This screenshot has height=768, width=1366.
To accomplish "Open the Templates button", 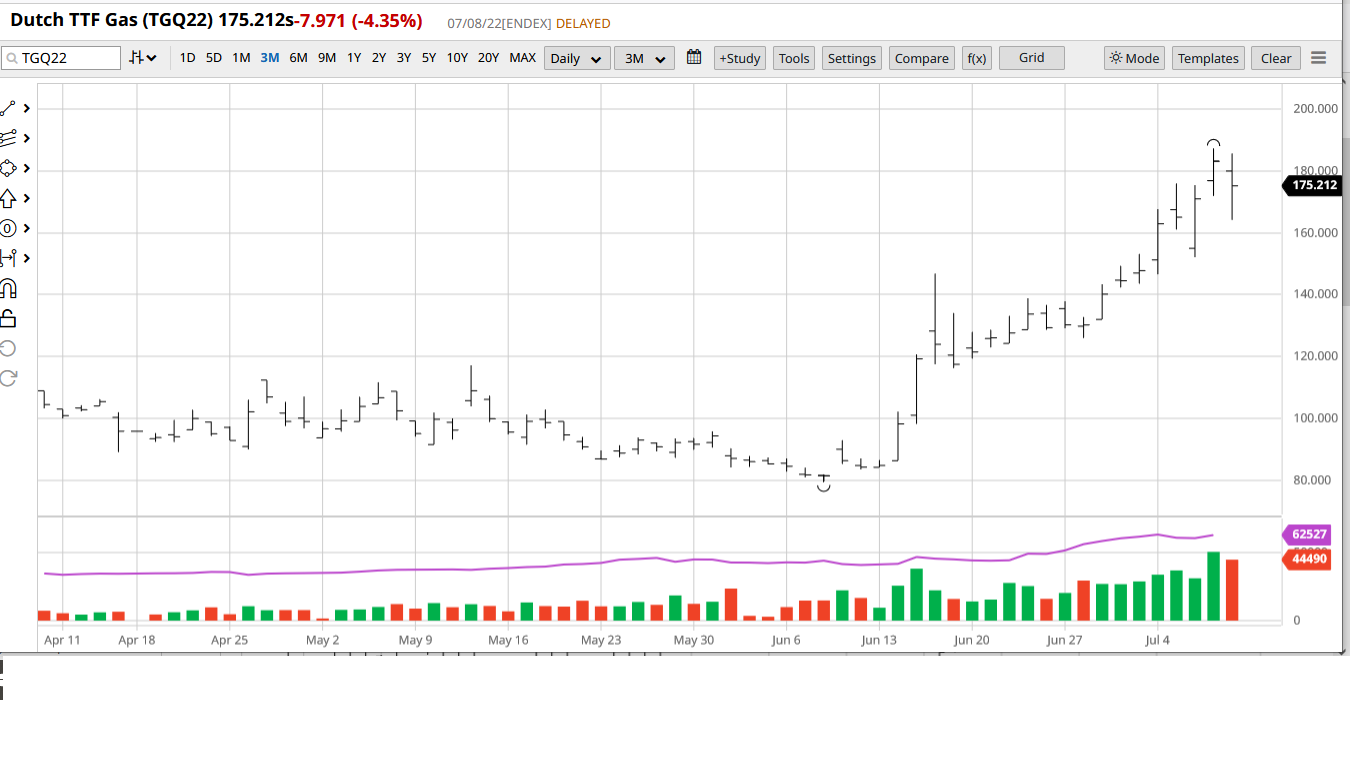I will pyautogui.click(x=1208, y=58).
